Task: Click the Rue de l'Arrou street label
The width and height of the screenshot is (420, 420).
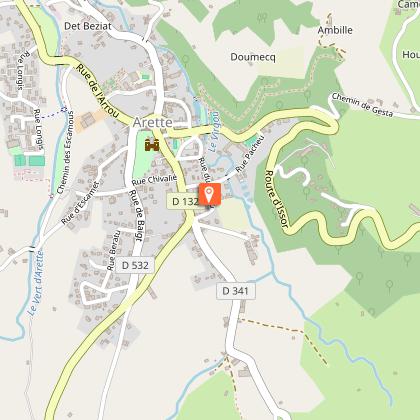Action: (97, 91)
